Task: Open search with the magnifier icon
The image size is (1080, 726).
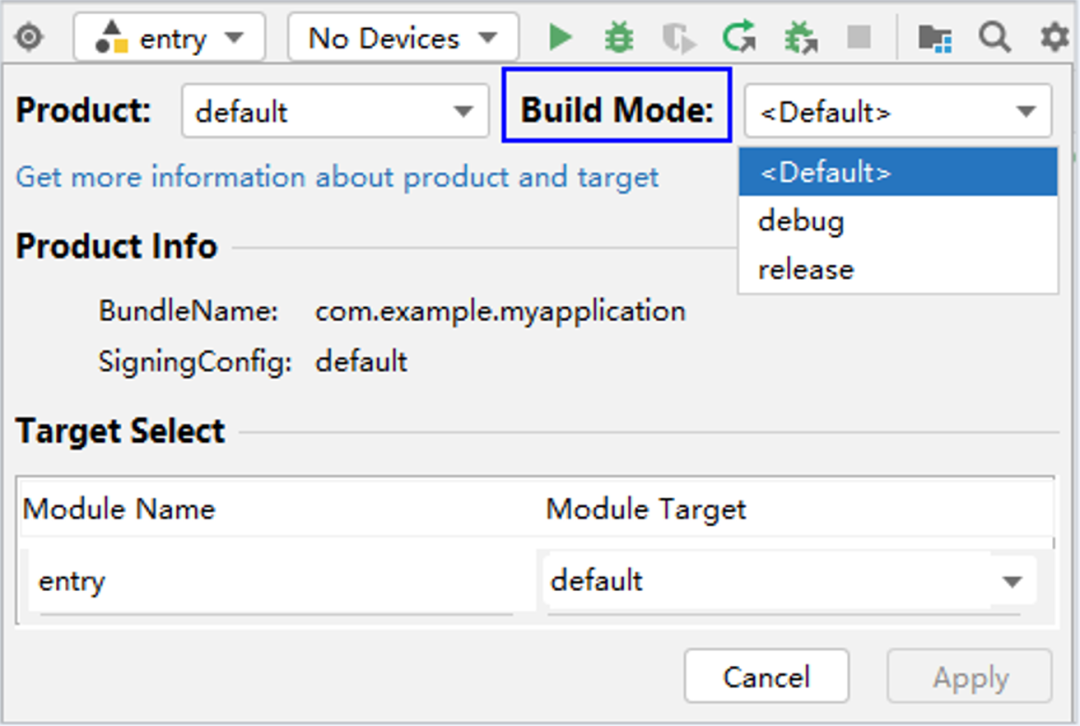Action: tap(994, 38)
